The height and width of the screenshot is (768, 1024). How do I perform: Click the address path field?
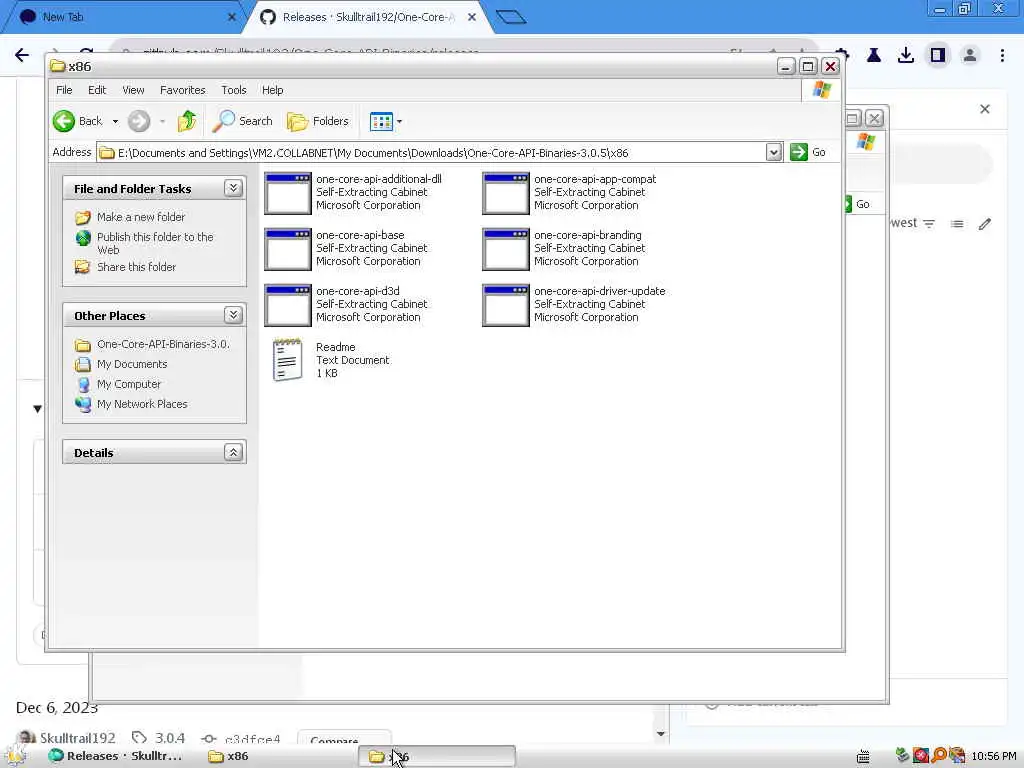point(431,153)
